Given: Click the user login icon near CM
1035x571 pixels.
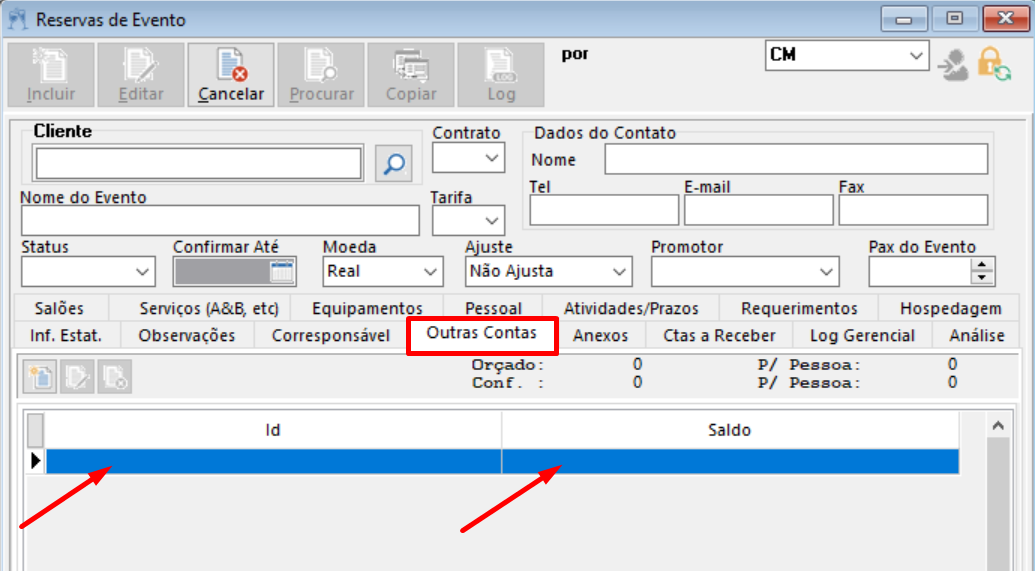Looking at the screenshot, I should 954,64.
